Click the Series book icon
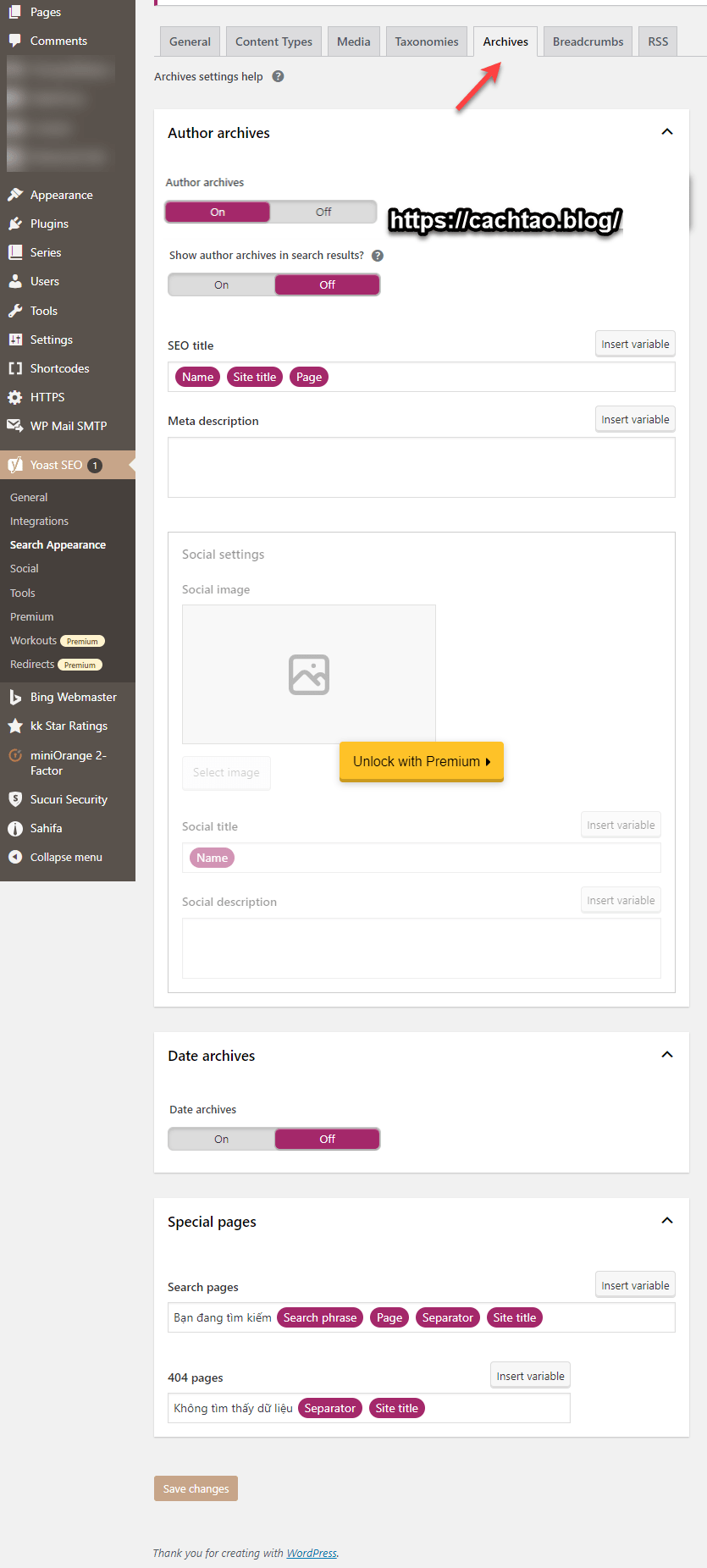This screenshot has width=707, height=1568. click(x=15, y=252)
